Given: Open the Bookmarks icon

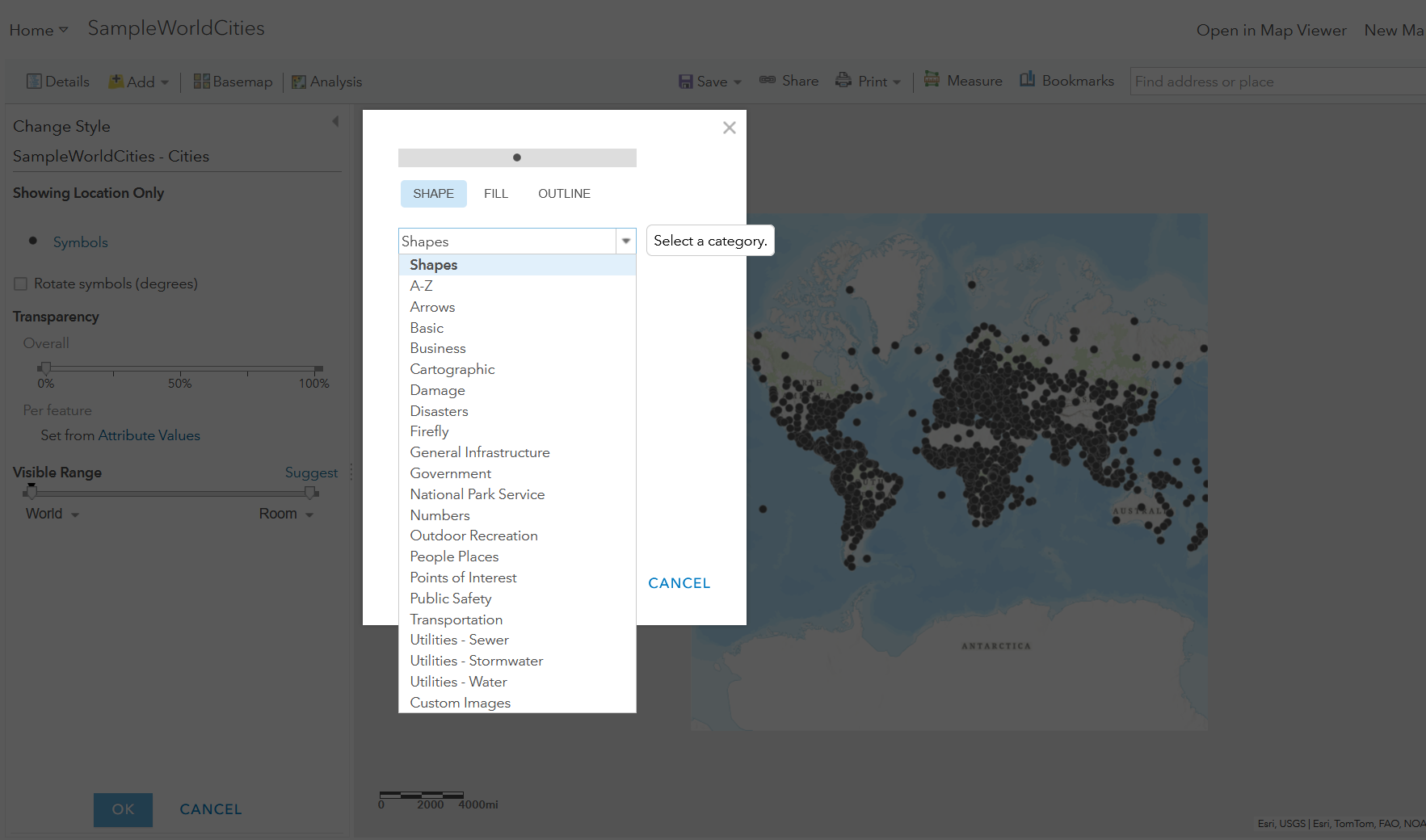Looking at the screenshot, I should [1027, 79].
